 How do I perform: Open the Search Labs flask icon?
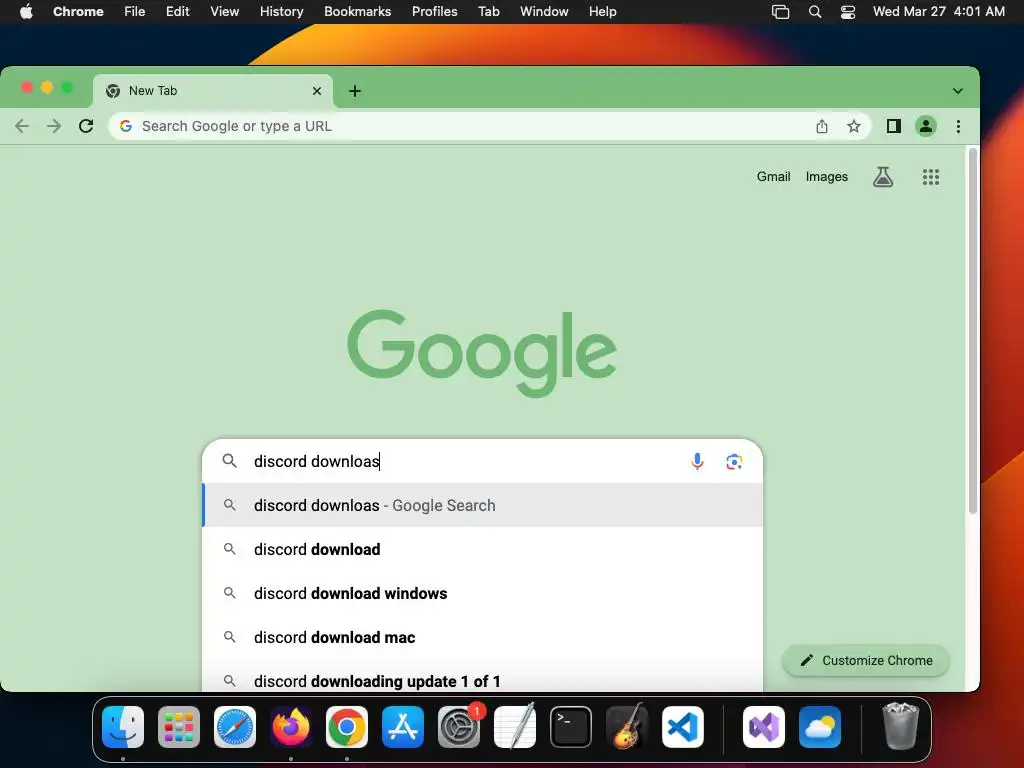883,177
